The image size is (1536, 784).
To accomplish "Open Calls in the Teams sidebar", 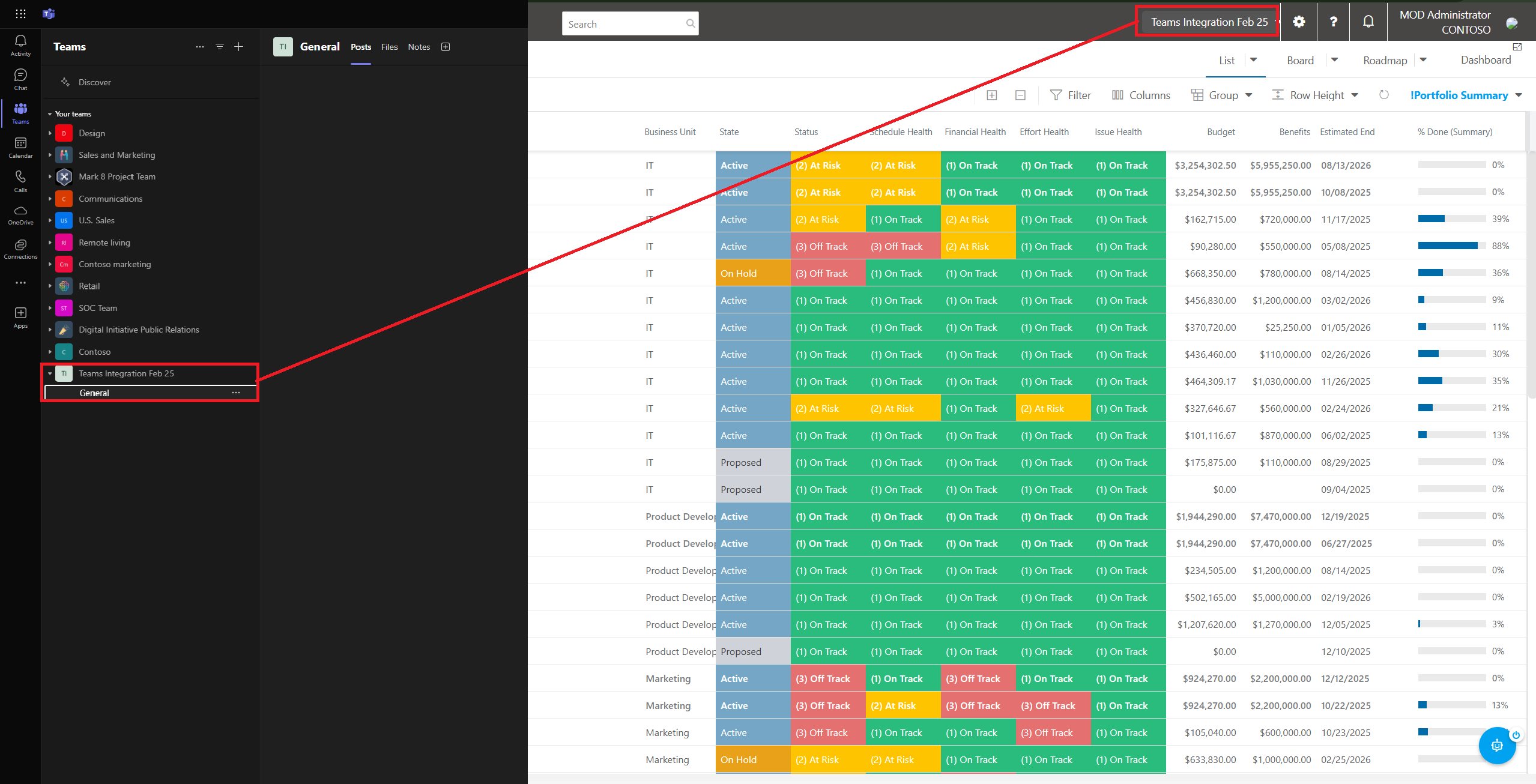I will click(20, 181).
